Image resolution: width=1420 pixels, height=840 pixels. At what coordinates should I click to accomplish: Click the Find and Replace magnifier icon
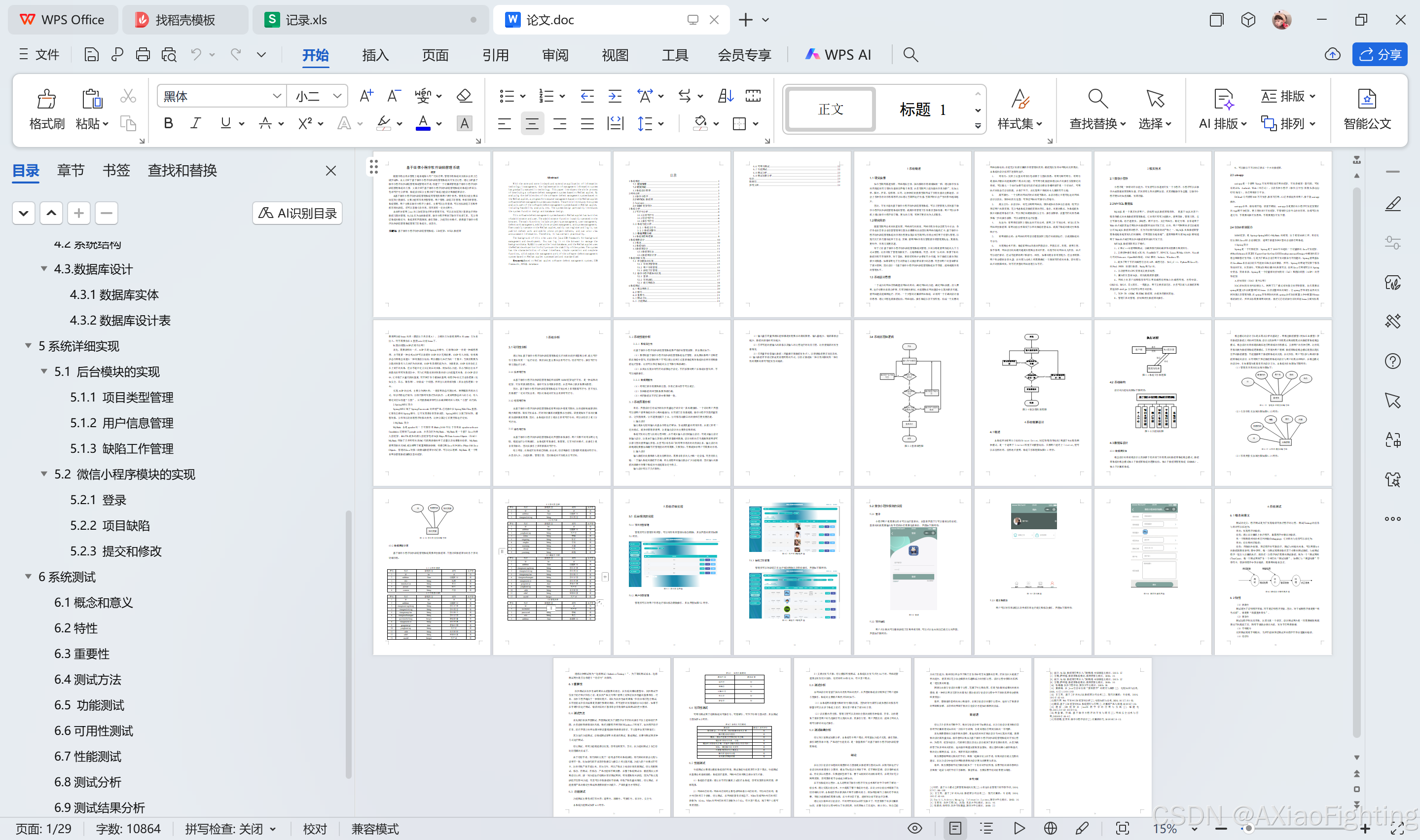tap(1097, 99)
